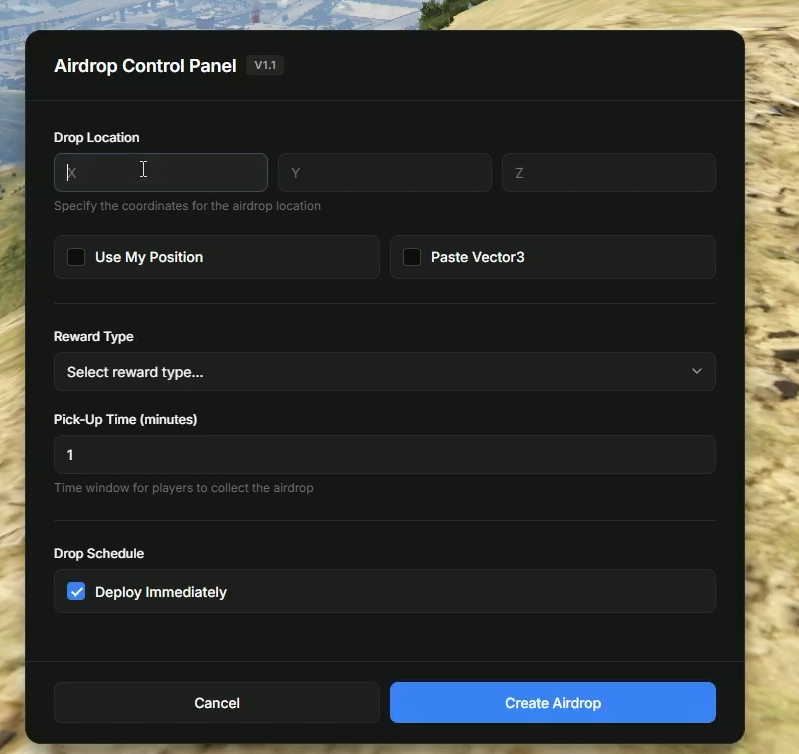The height and width of the screenshot is (754, 799).
Task: Tick the Paste Vector3 checkbox
Action: coord(412,257)
